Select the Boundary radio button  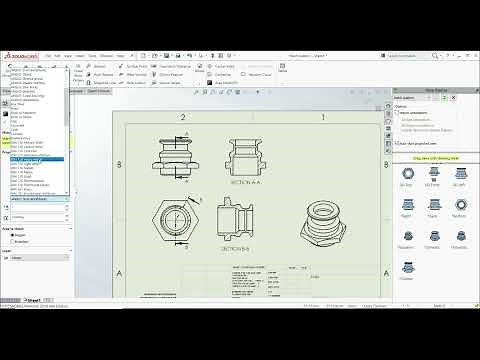(x=13, y=242)
